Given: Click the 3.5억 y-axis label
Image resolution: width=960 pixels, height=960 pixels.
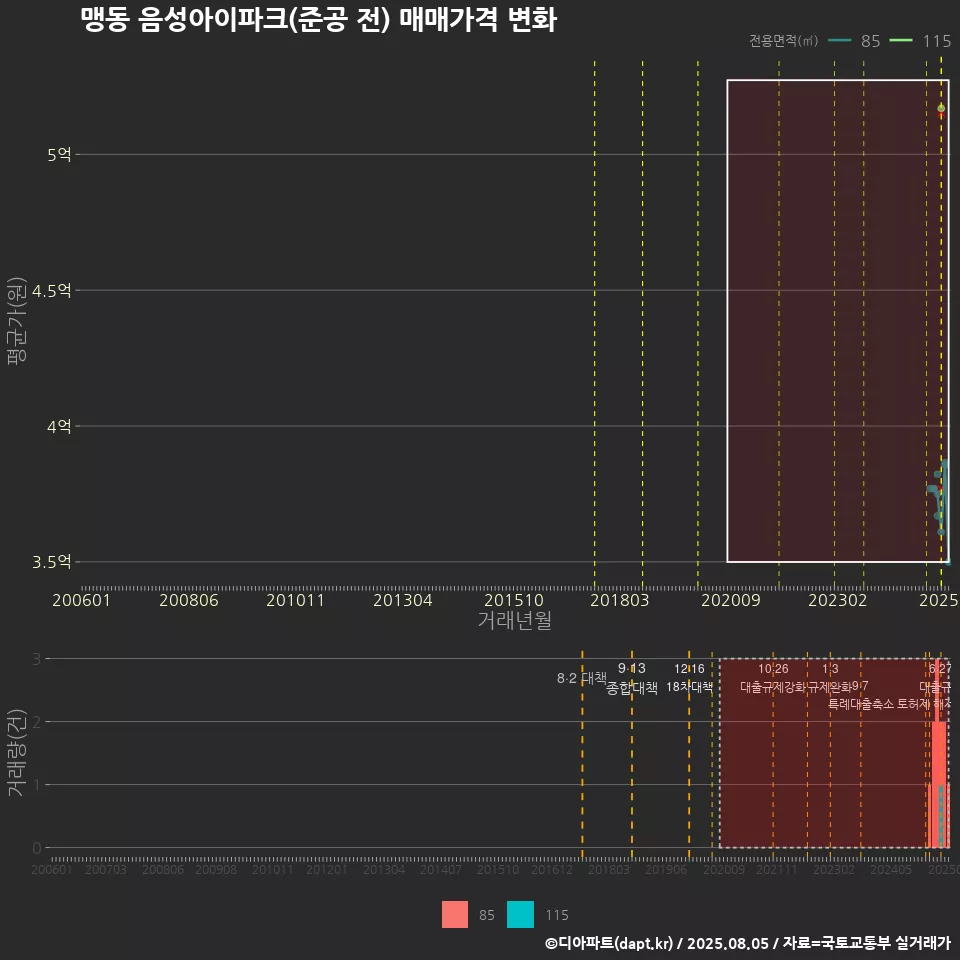Looking at the screenshot, I should point(51,562).
